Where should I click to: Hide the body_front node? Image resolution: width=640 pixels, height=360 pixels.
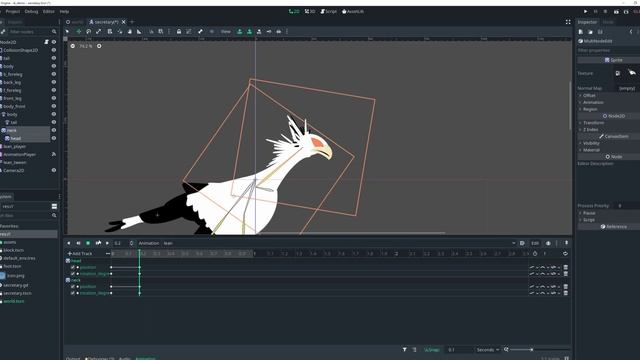[x=53, y=106]
